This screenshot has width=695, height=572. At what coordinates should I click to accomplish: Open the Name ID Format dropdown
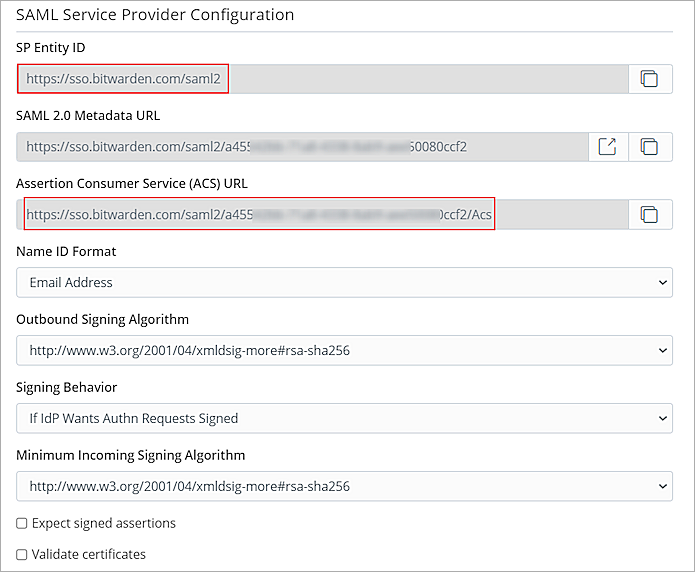click(x=344, y=282)
